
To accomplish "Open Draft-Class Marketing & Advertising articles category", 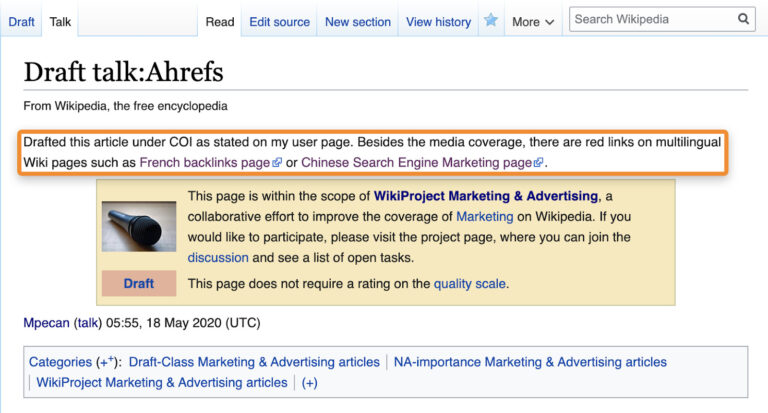I will click(254, 362).
